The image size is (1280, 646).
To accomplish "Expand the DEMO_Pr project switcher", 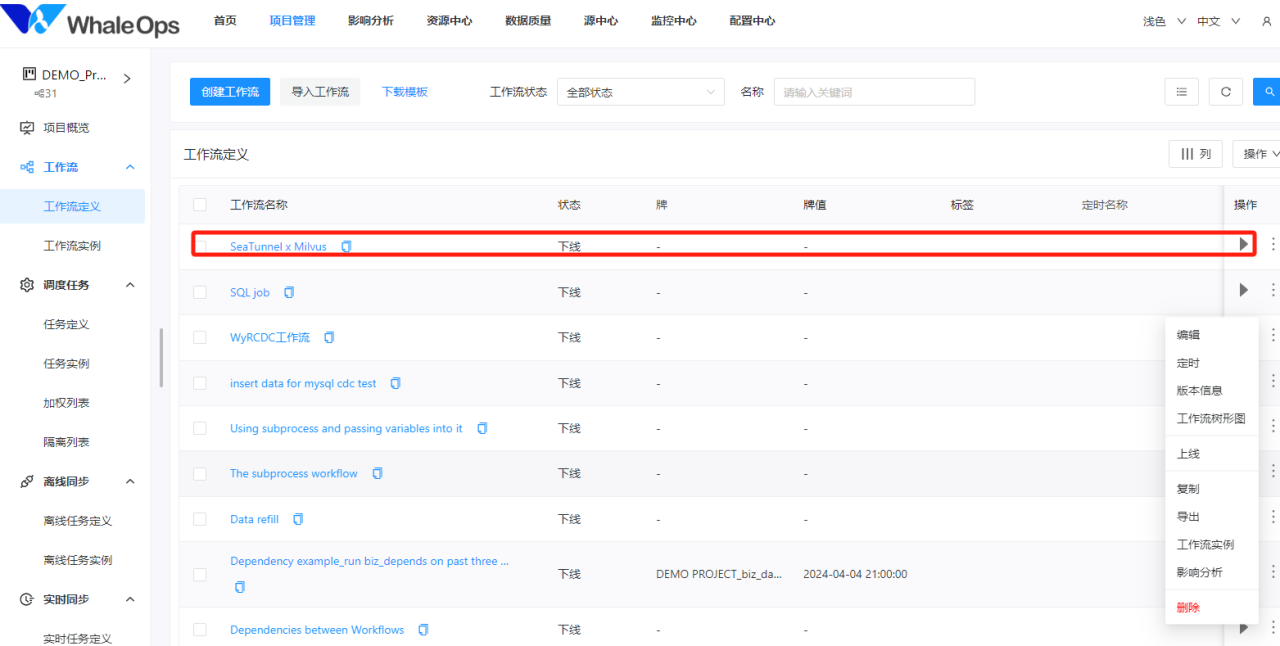I will (x=127, y=79).
